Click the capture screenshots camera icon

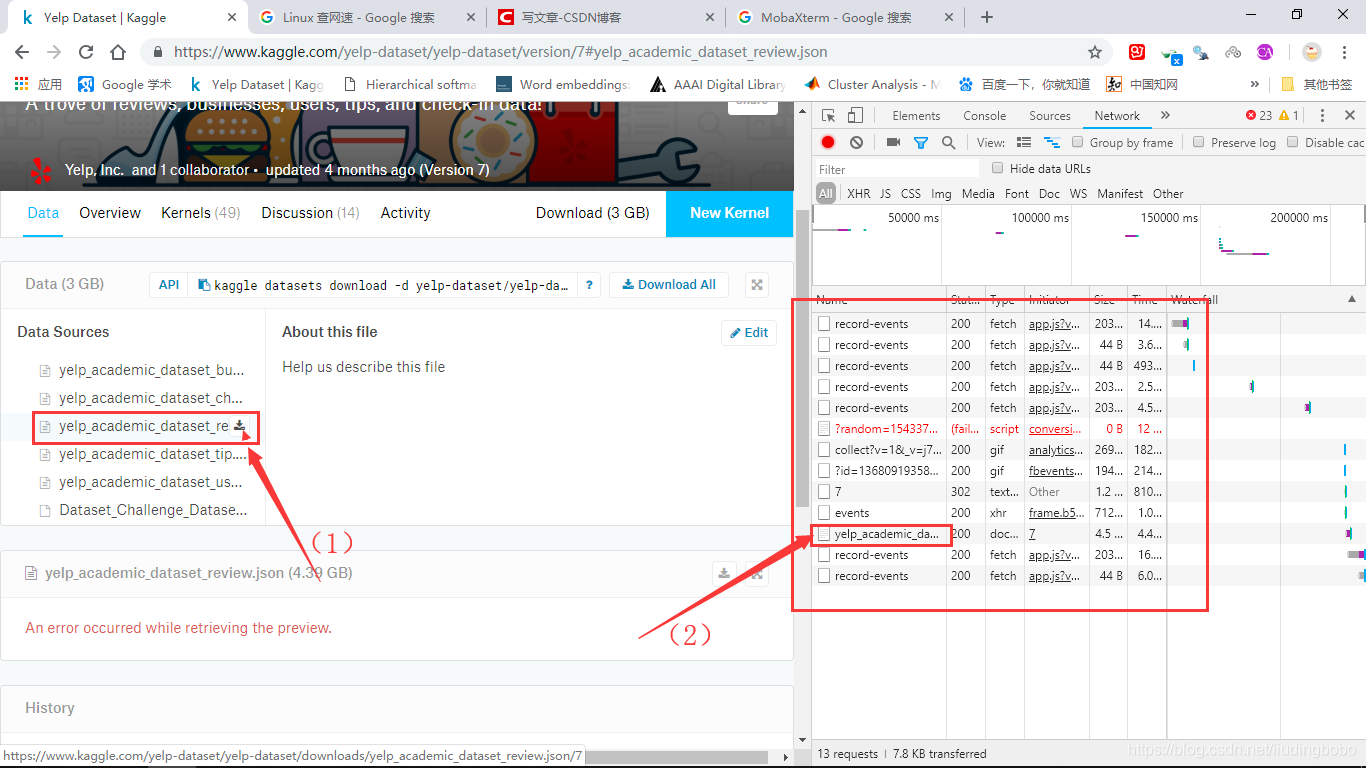[x=894, y=142]
